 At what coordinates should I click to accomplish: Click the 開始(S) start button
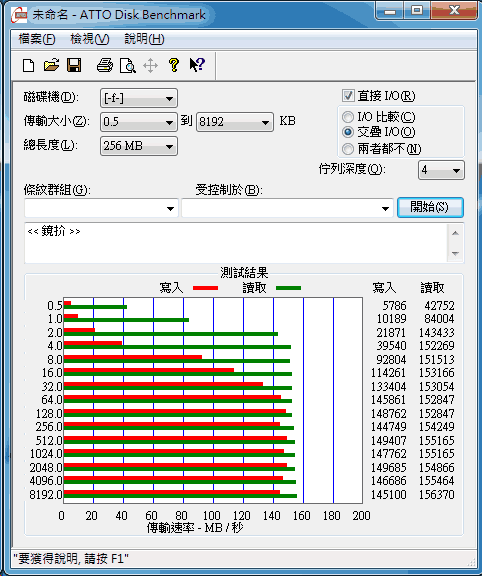pos(430,208)
